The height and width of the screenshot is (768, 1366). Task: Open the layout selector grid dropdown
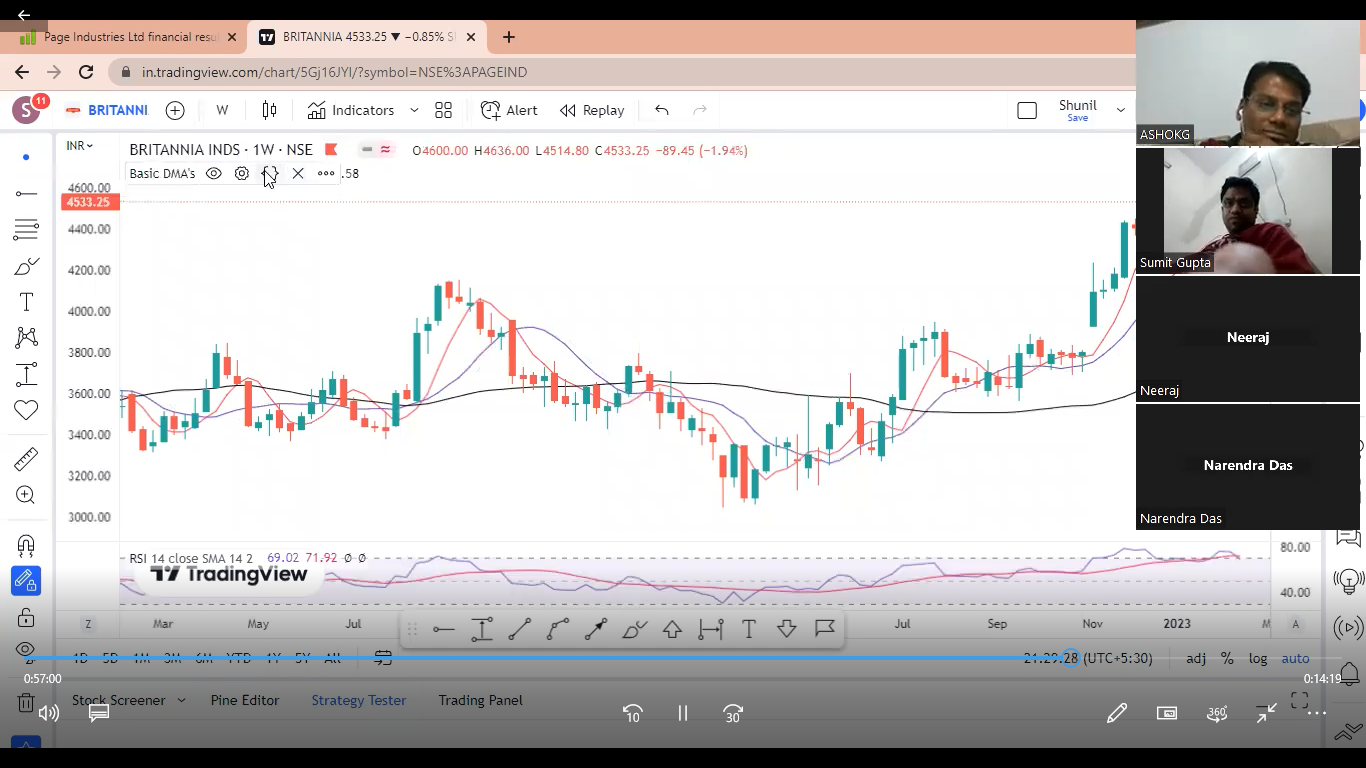(443, 110)
